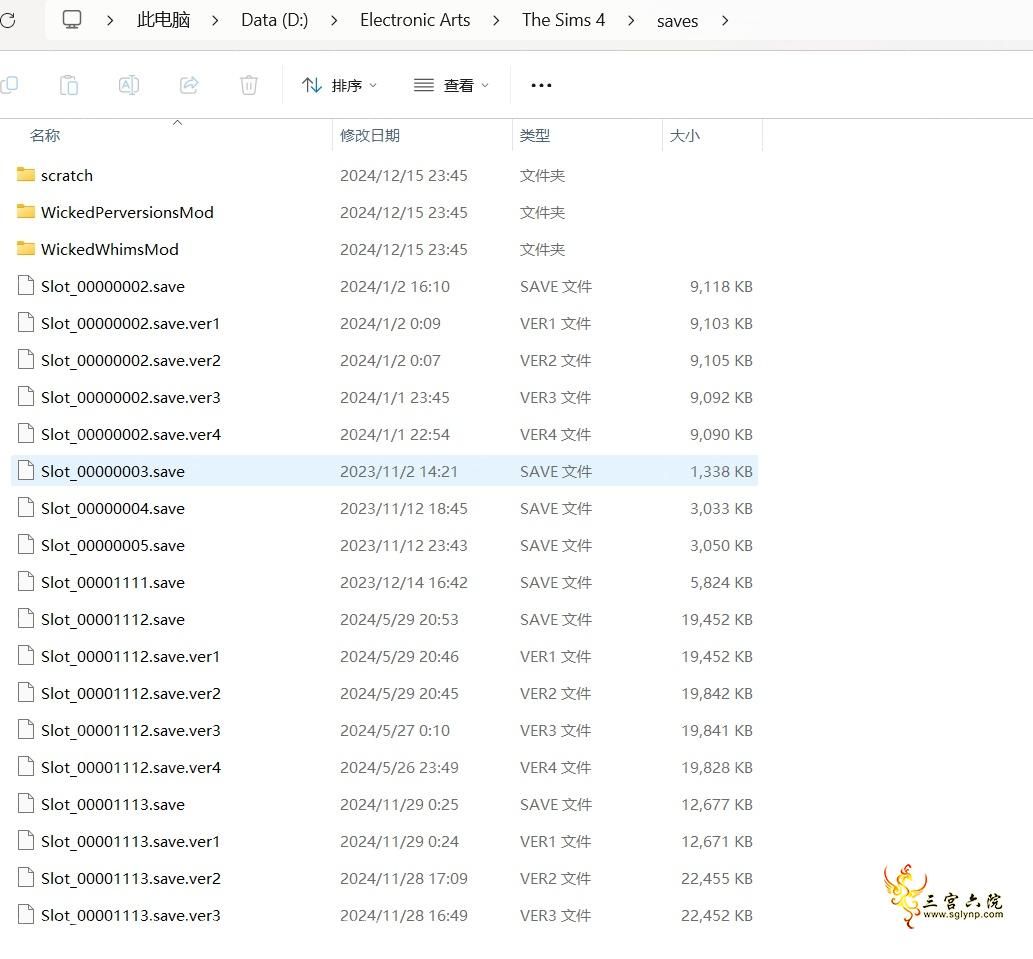Click file icon of Slot_00001112.save
Screen dimensions: 1033x959
click(26, 618)
